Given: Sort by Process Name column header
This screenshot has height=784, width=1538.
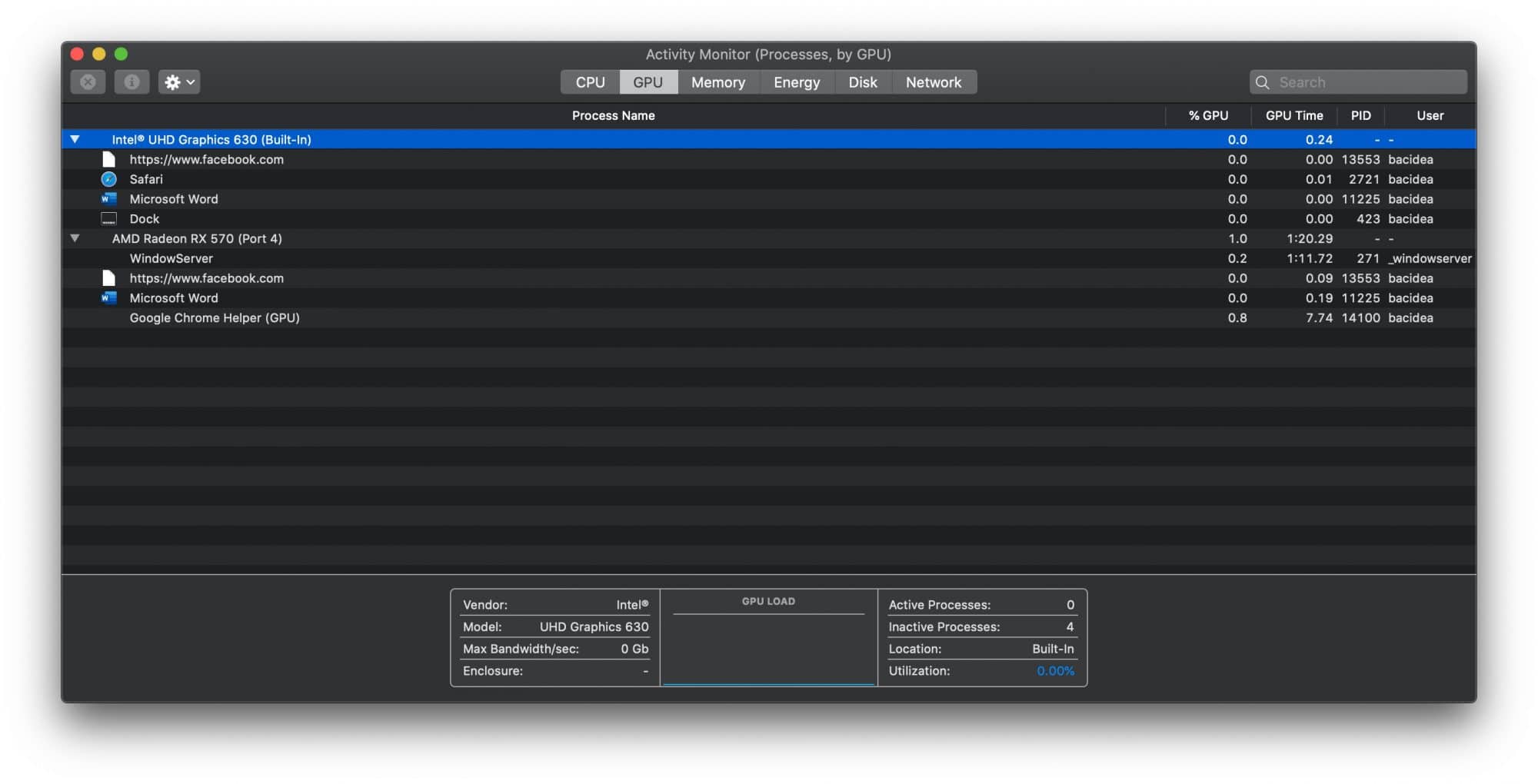Looking at the screenshot, I should (614, 115).
